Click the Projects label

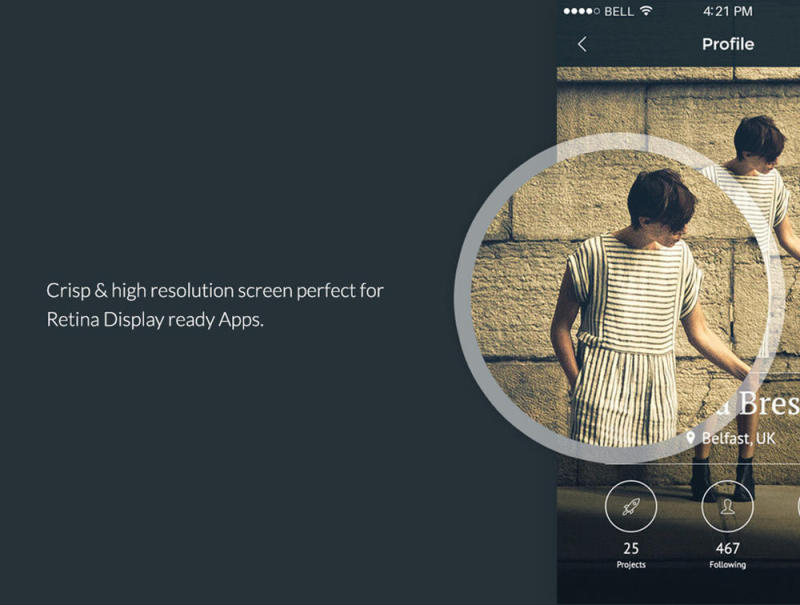631,565
